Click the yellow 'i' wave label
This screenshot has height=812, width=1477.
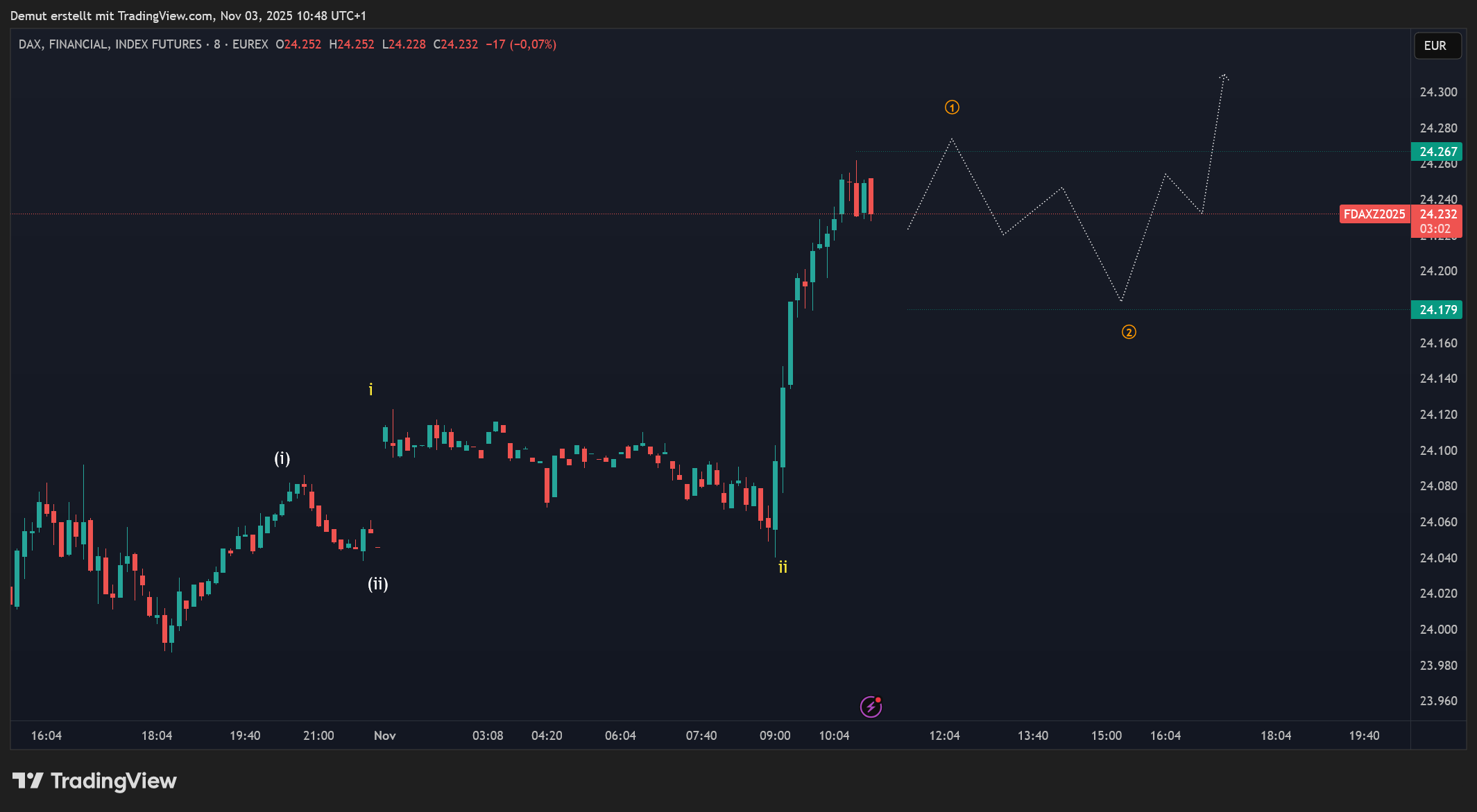[x=370, y=390]
